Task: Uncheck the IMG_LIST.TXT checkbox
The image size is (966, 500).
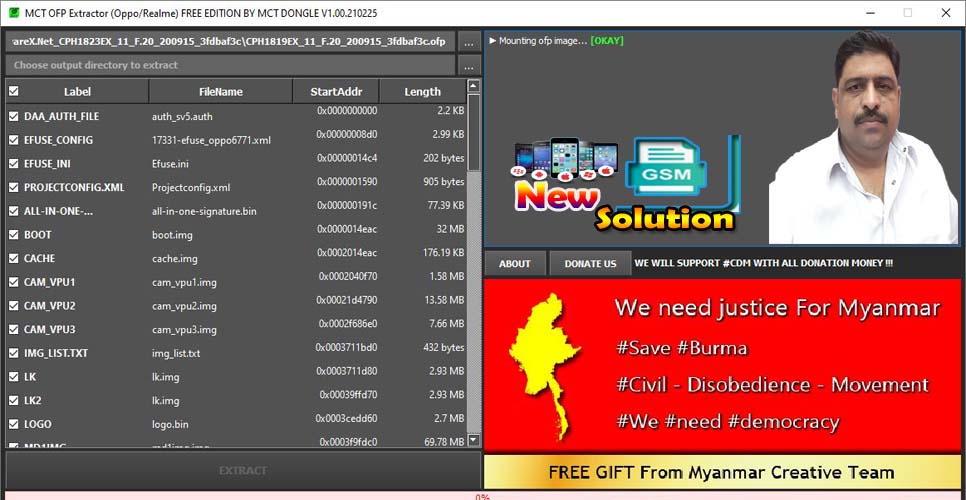Action: (x=14, y=353)
